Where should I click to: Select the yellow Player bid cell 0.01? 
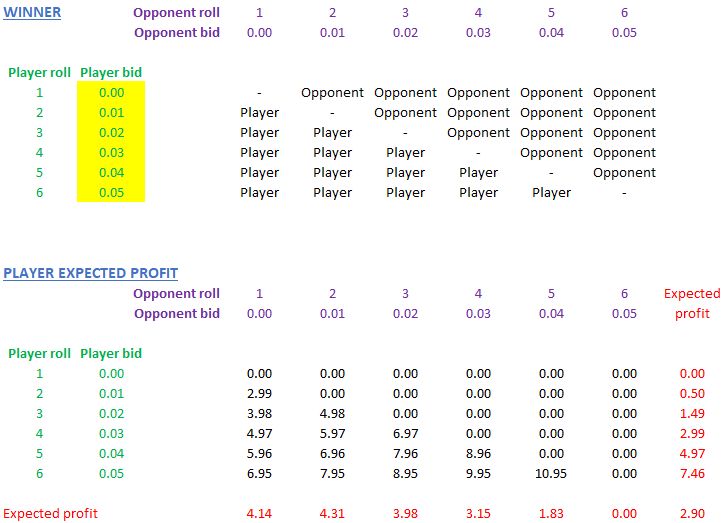click(x=111, y=112)
